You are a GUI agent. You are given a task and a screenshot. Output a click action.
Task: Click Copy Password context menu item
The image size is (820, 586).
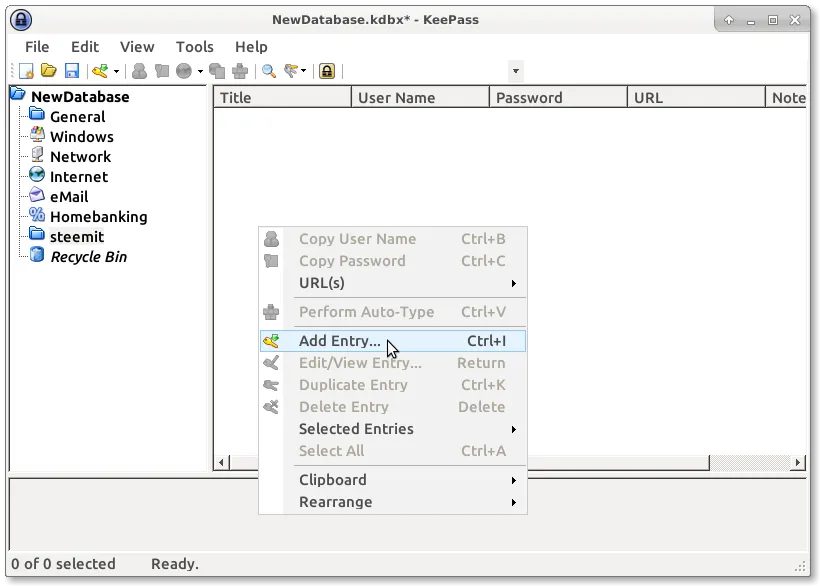(393, 261)
